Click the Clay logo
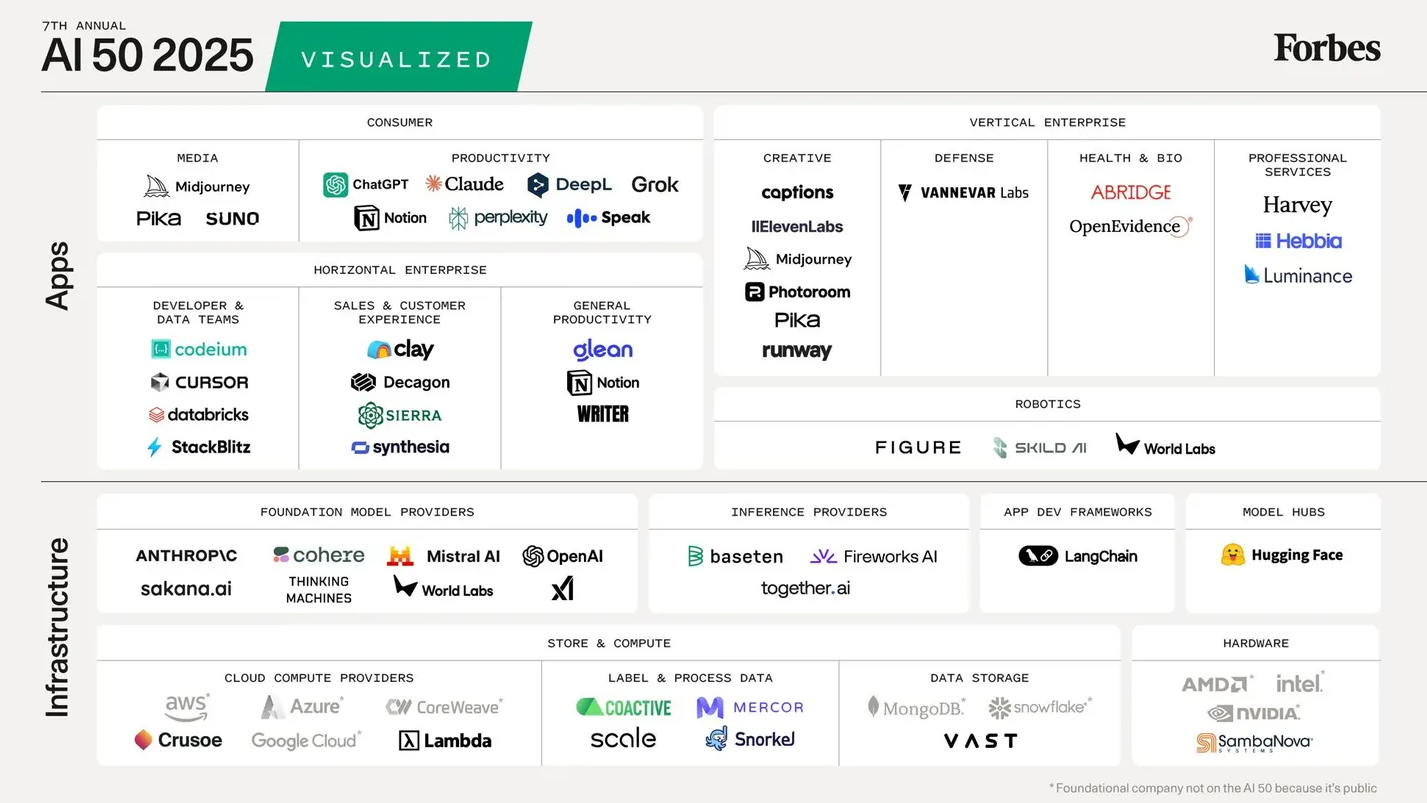 [x=400, y=349]
